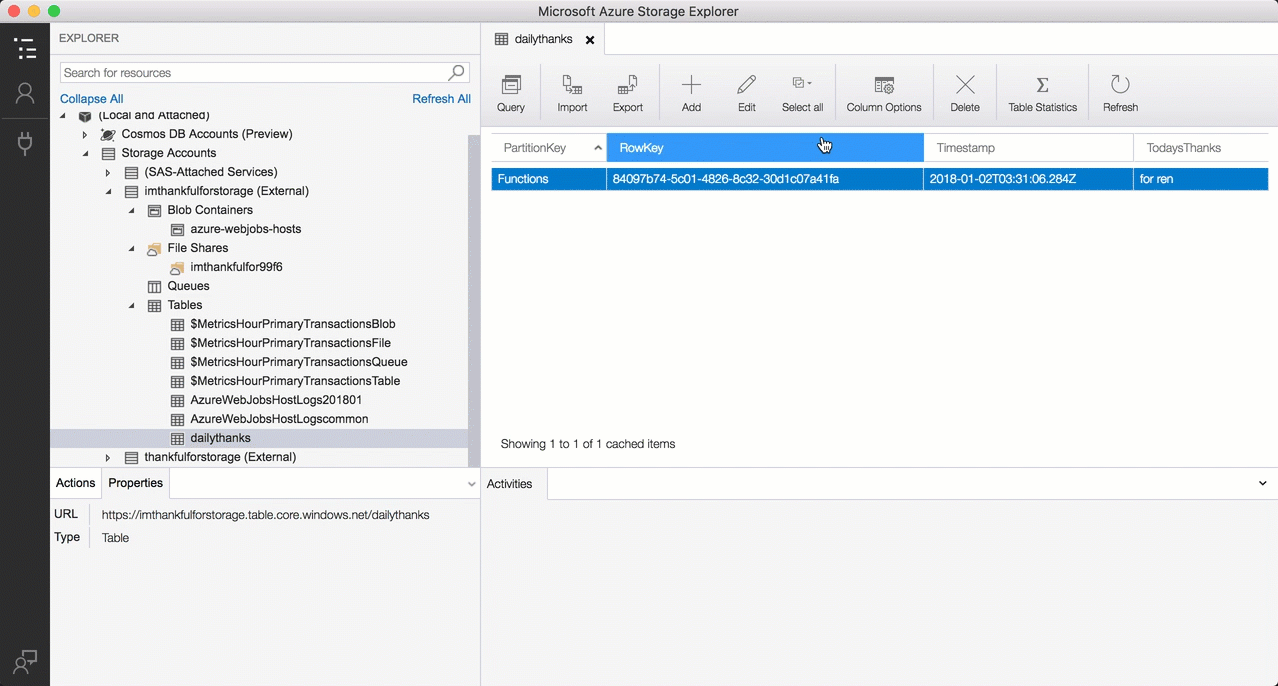
Task: Click the Export toolbar button
Action: (x=628, y=94)
